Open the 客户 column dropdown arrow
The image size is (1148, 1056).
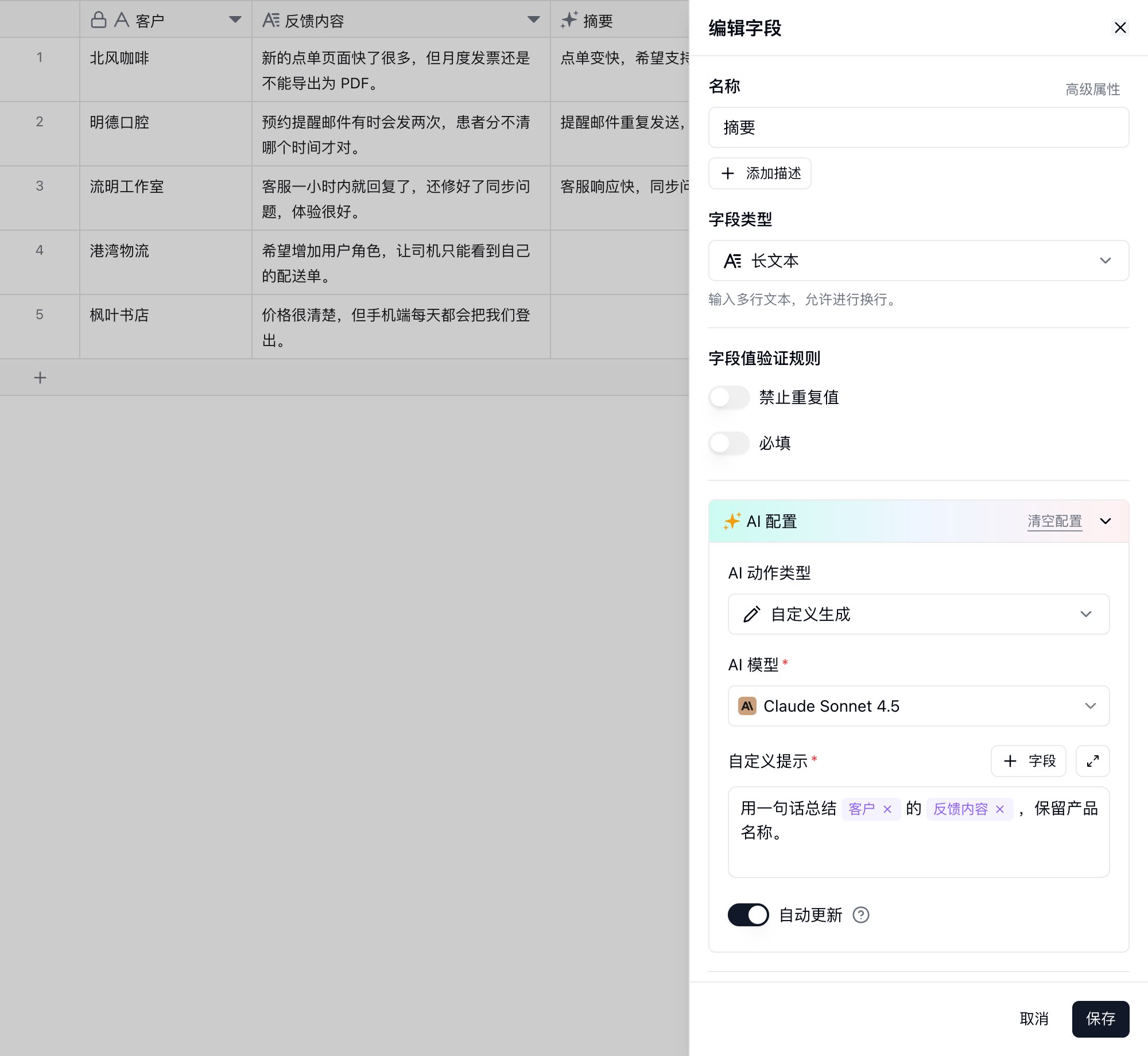(x=235, y=20)
